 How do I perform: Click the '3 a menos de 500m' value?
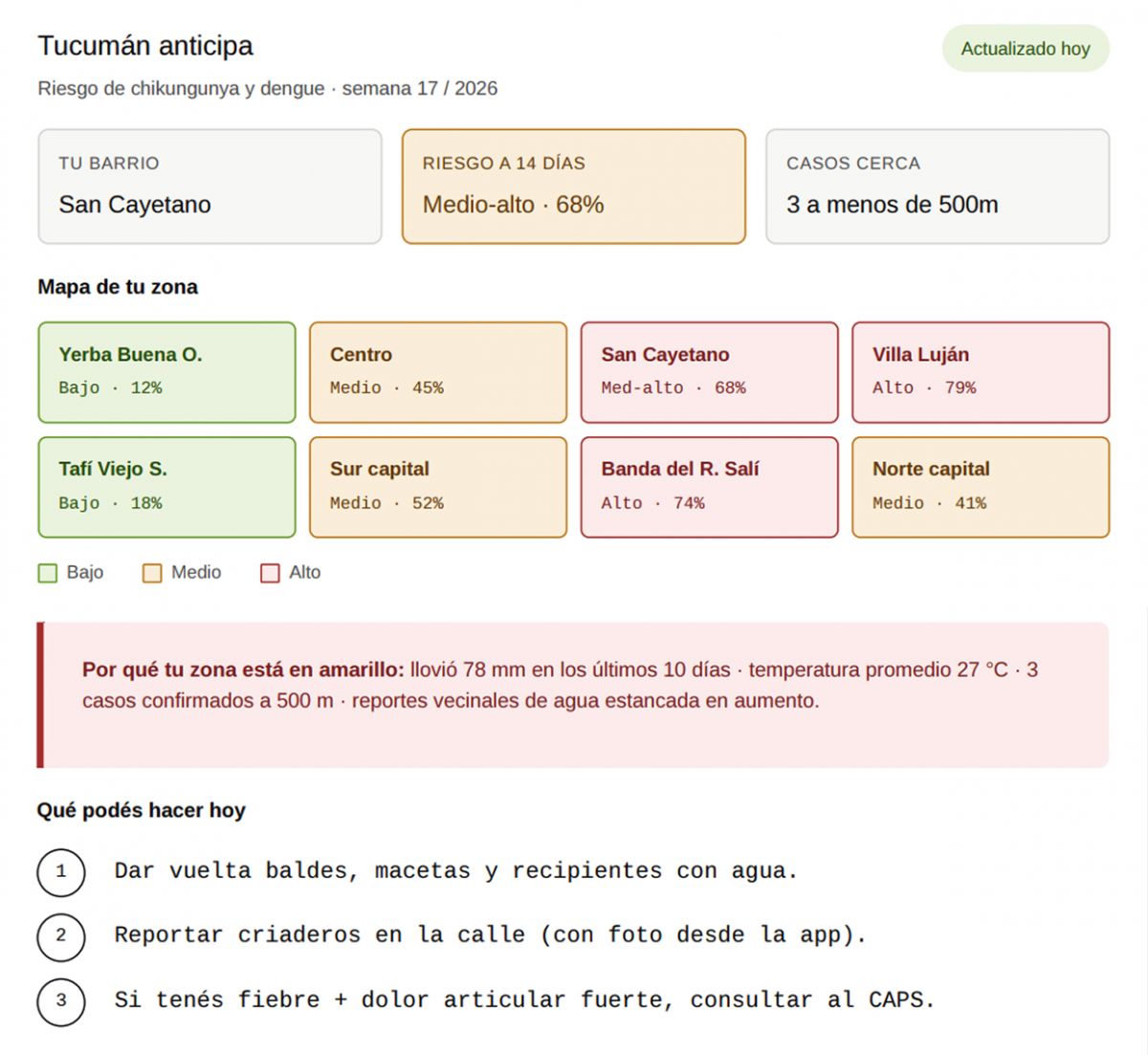pos(893,205)
